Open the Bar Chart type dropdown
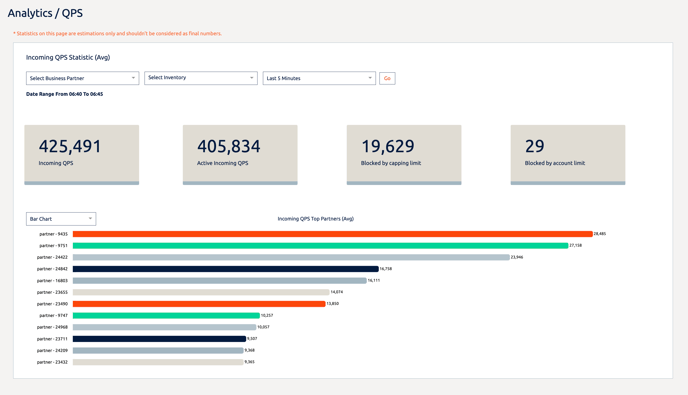Image resolution: width=688 pixels, height=395 pixels. click(x=61, y=219)
